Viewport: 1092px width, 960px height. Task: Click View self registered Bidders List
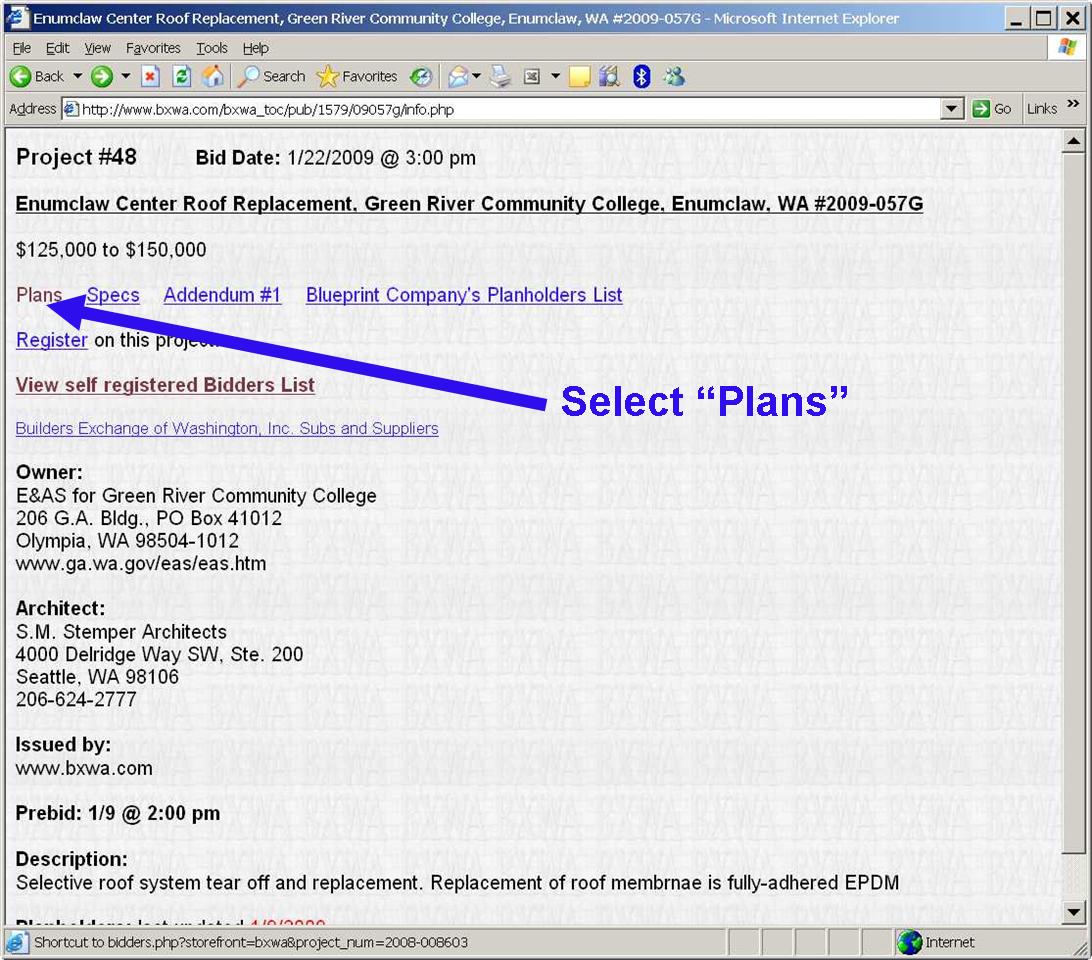(165, 385)
